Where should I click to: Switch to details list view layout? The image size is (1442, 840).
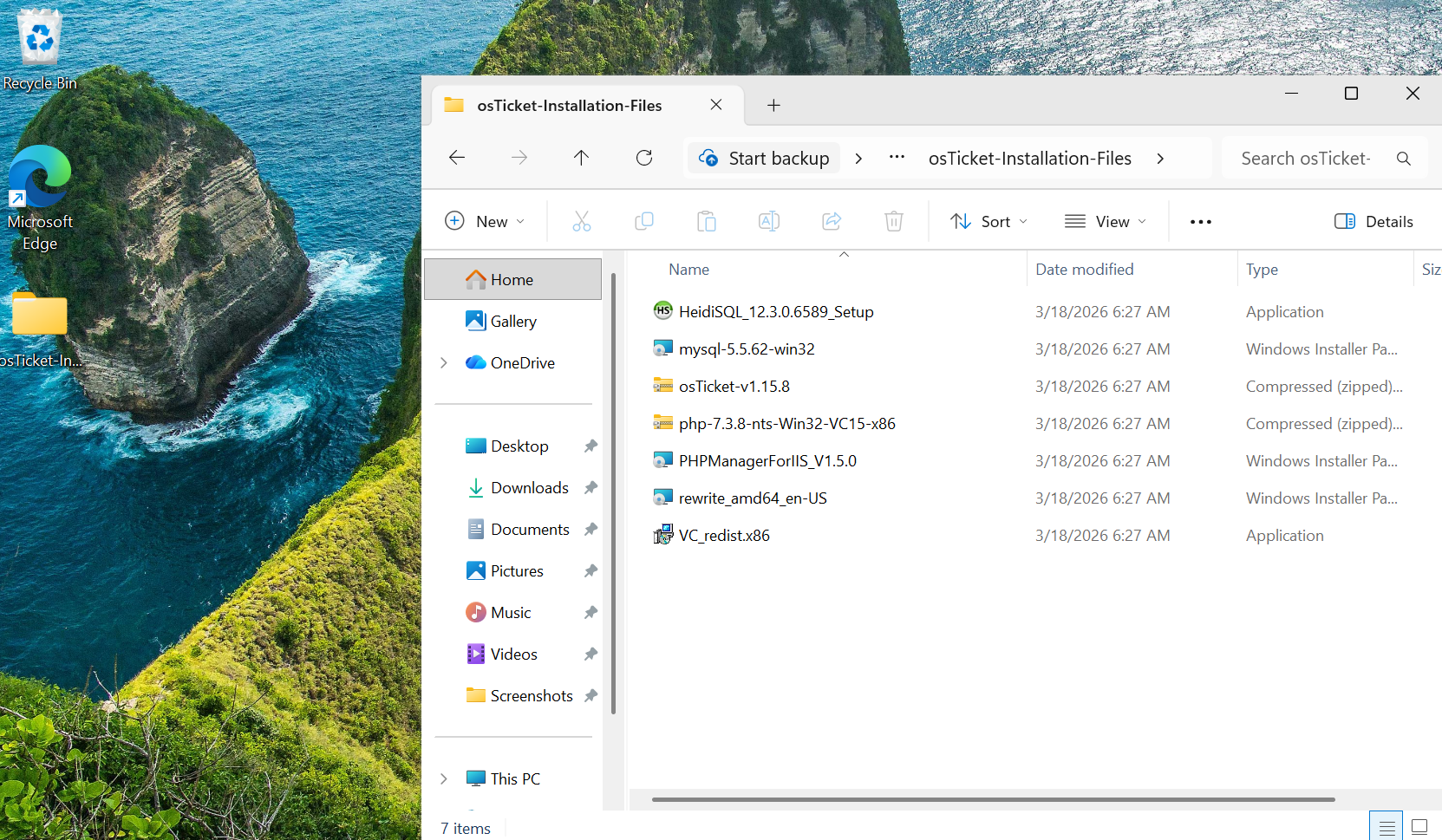[x=1387, y=827]
